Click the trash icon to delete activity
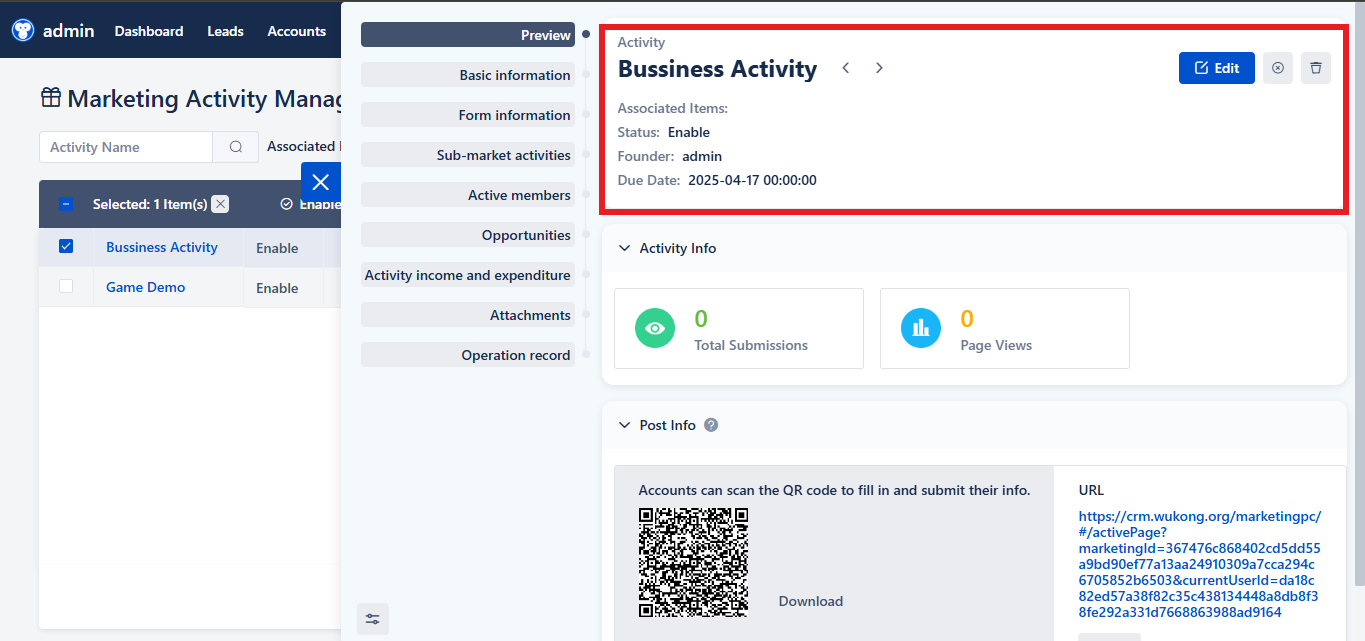Viewport: 1365px width, 641px height. click(x=1315, y=67)
